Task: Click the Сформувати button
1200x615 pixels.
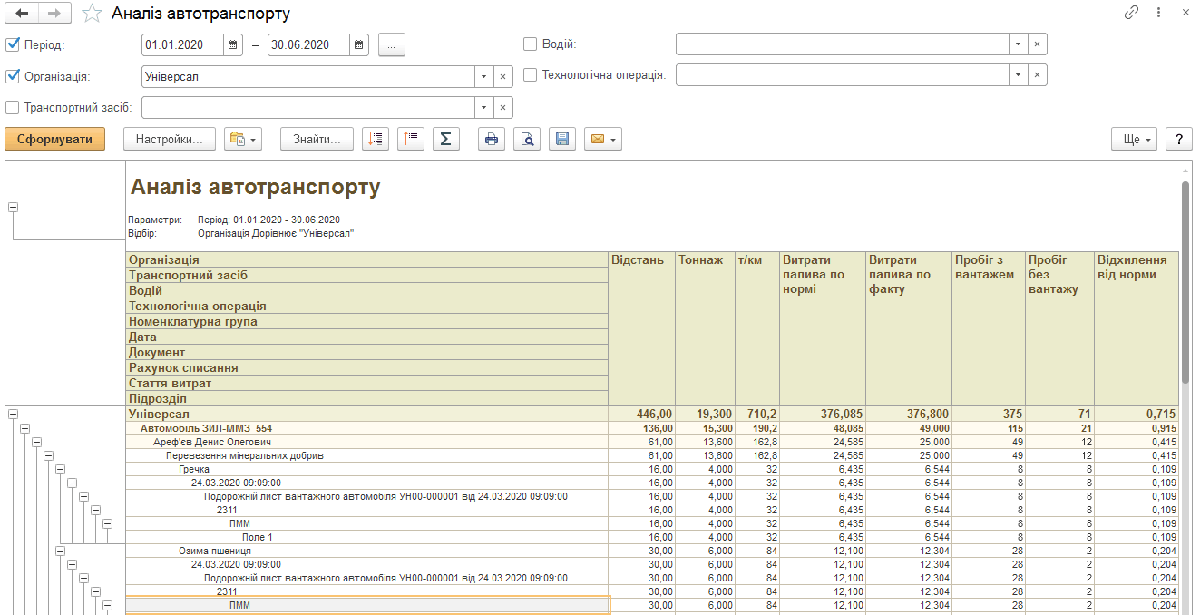Action: coord(55,140)
